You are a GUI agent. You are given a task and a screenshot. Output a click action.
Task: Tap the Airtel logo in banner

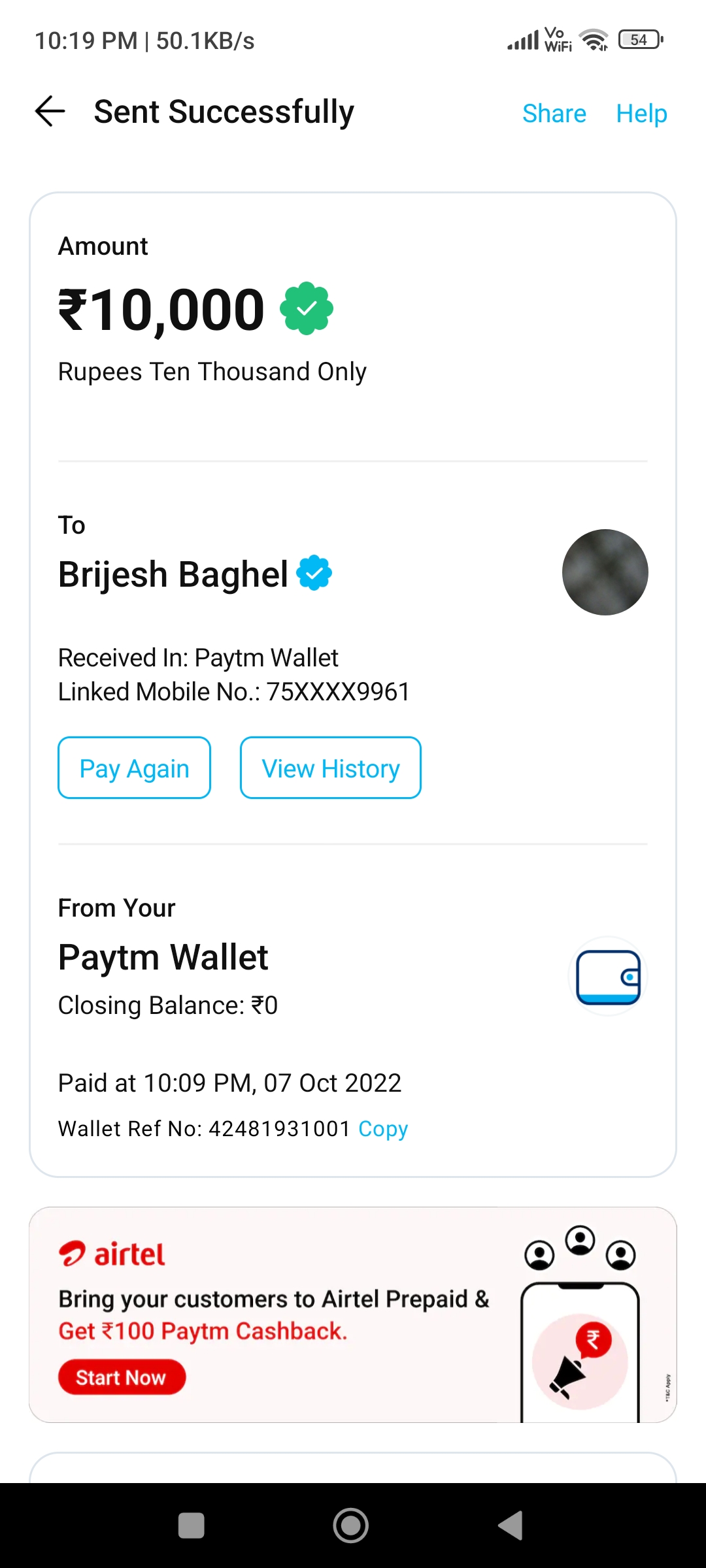click(x=112, y=1254)
